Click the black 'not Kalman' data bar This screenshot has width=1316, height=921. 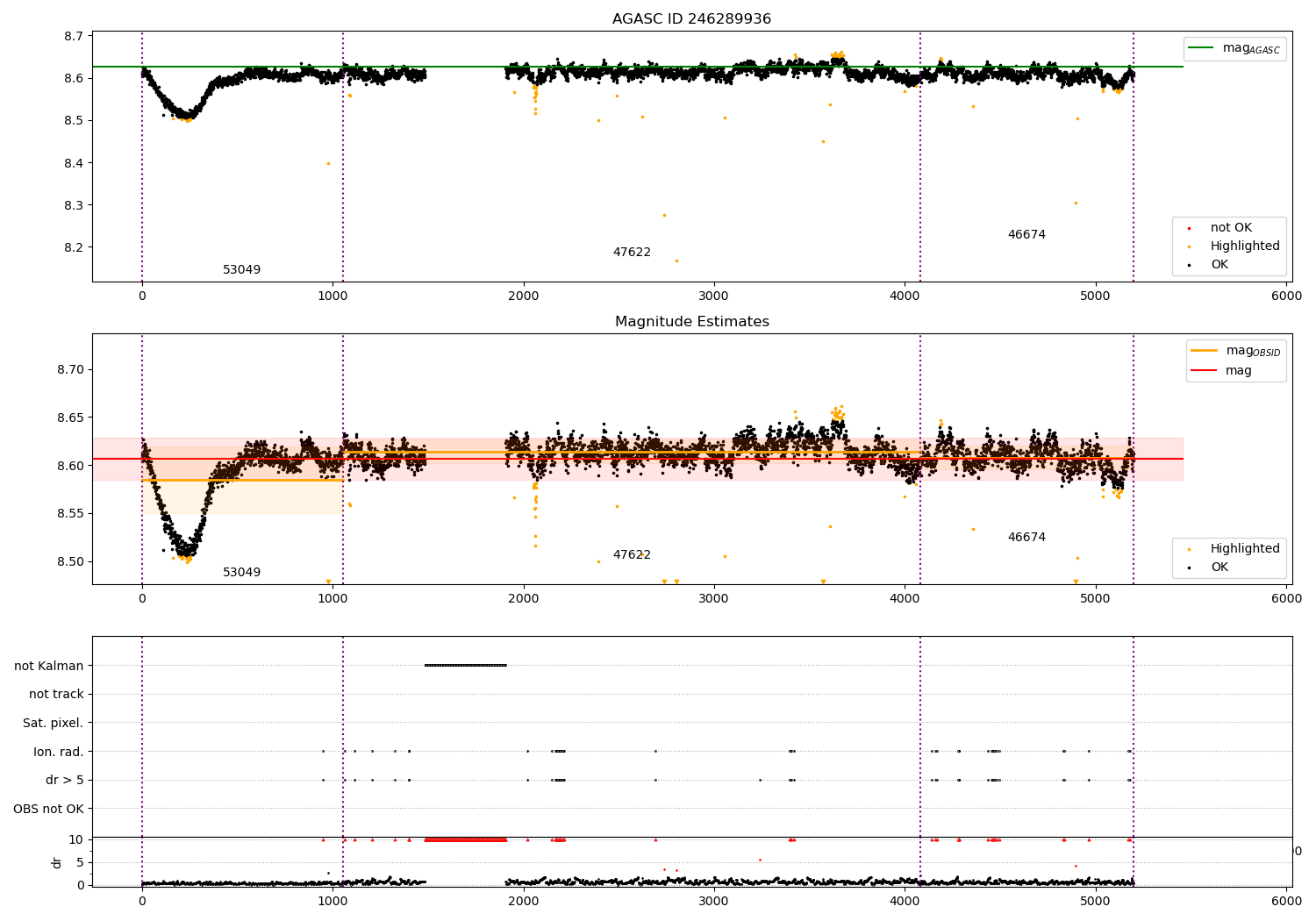pos(465,666)
